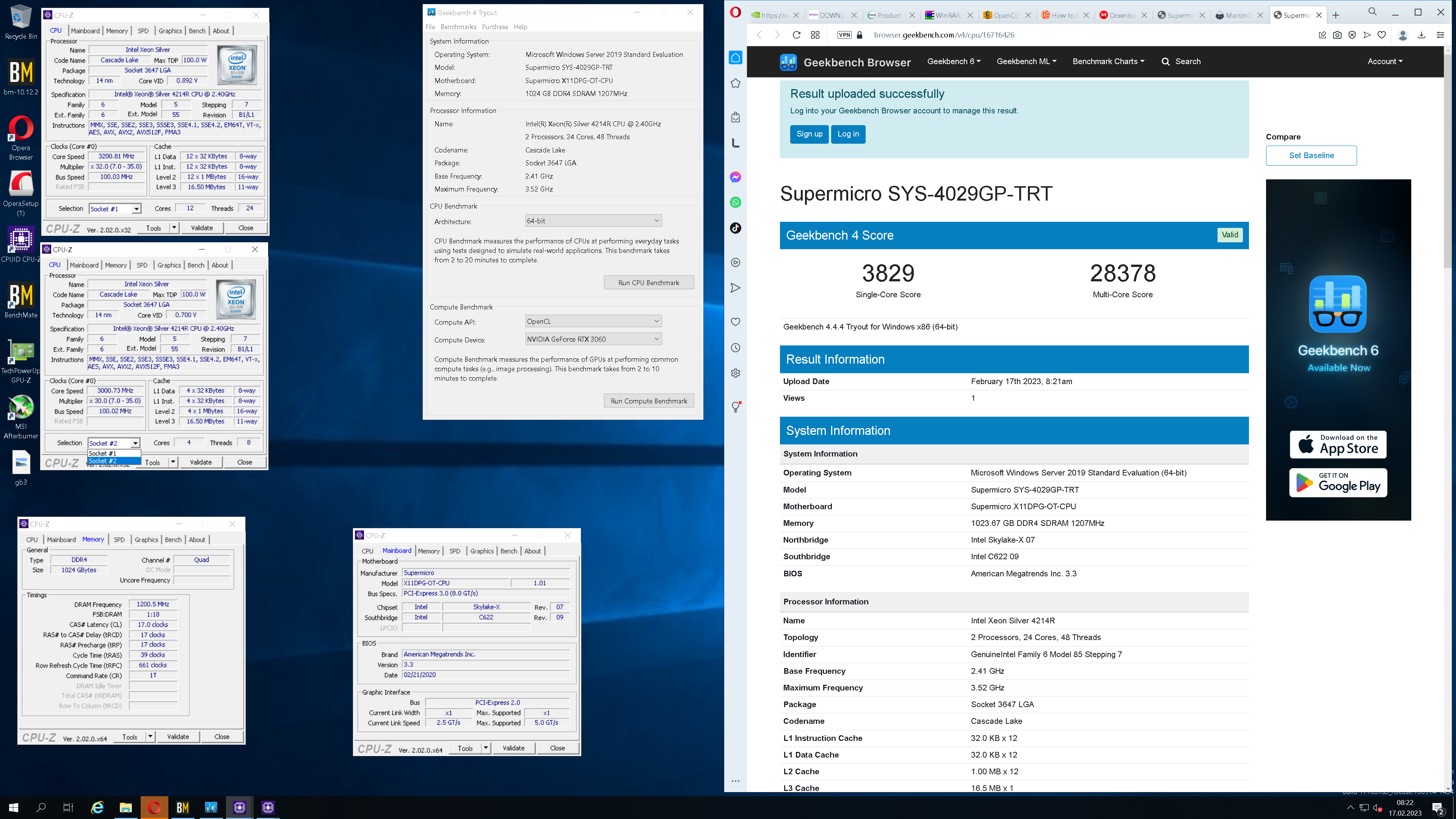Screen dimensions: 1456x819
Task: Click Windows Start button on taskbar
Action: tap(14, 808)
